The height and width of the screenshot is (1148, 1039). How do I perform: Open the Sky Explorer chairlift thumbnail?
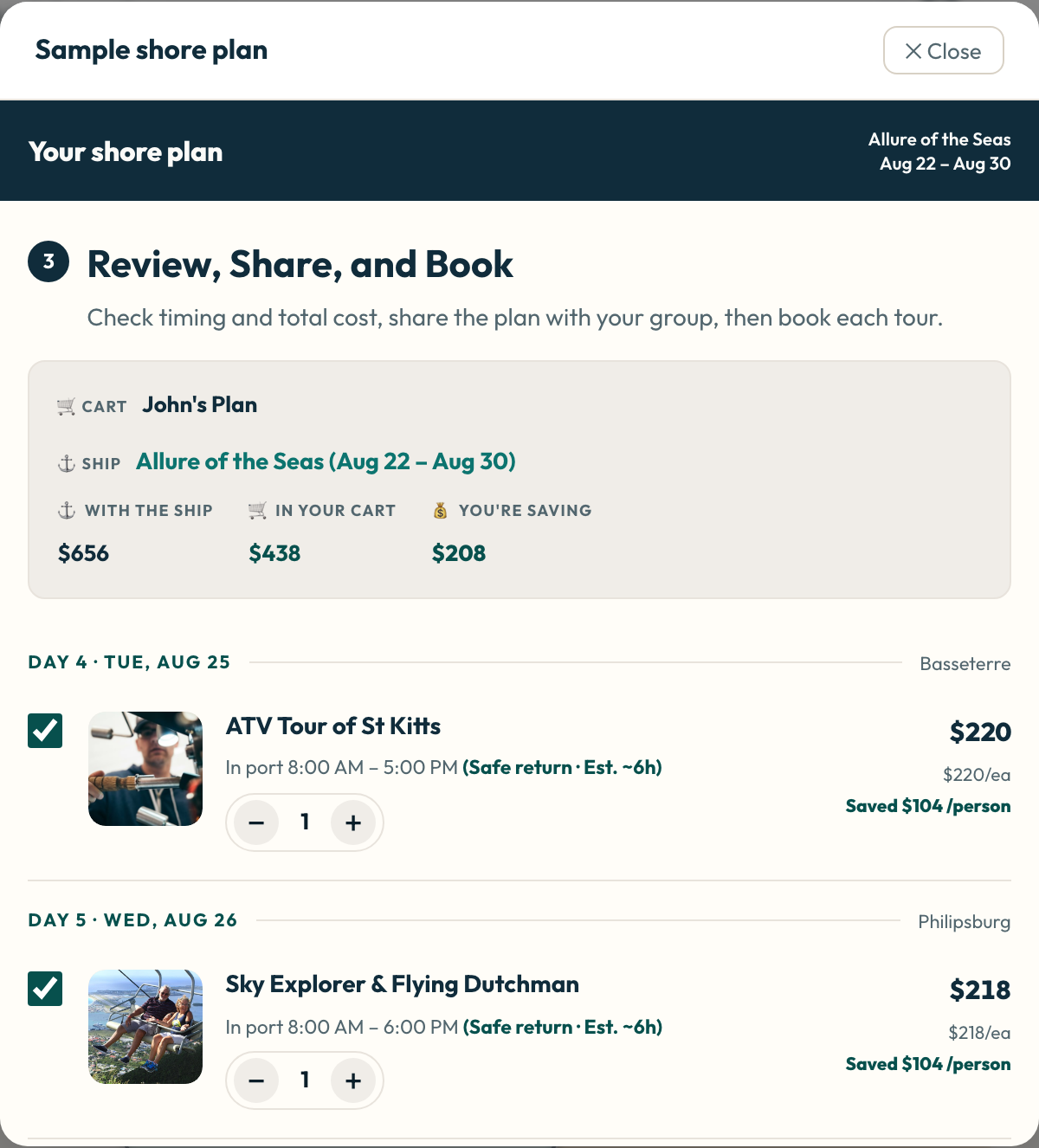pyautogui.click(x=145, y=1027)
